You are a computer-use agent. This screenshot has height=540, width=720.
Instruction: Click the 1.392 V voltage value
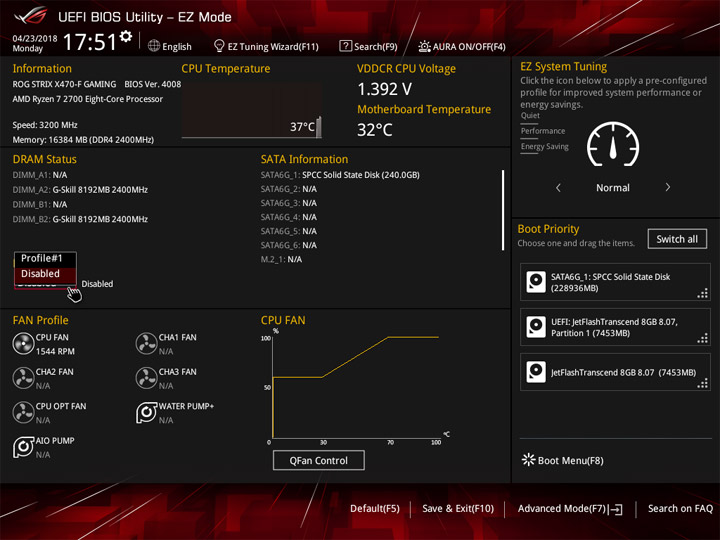pos(384,89)
